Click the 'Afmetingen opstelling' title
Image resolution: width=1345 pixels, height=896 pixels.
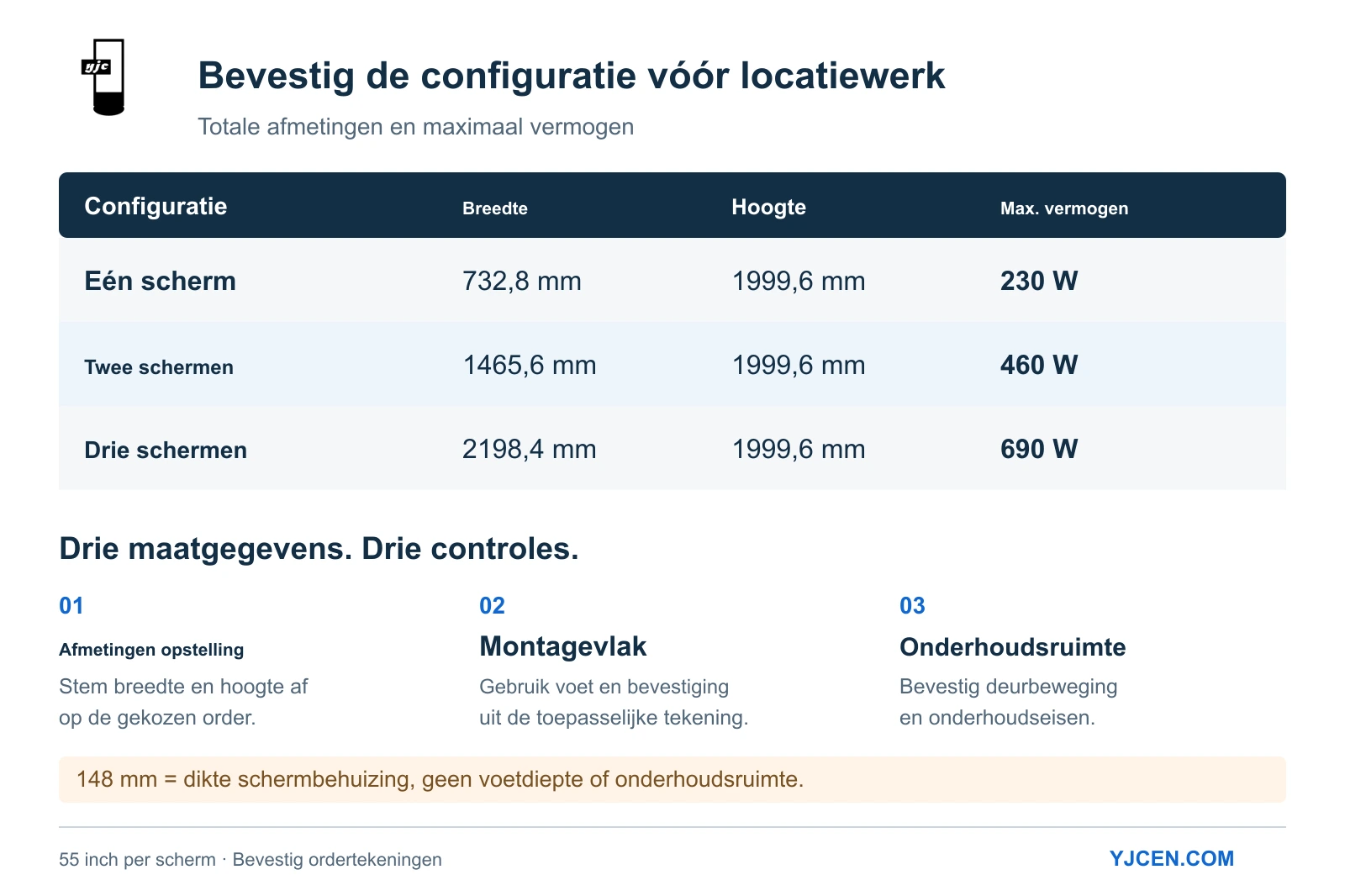coord(151,650)
